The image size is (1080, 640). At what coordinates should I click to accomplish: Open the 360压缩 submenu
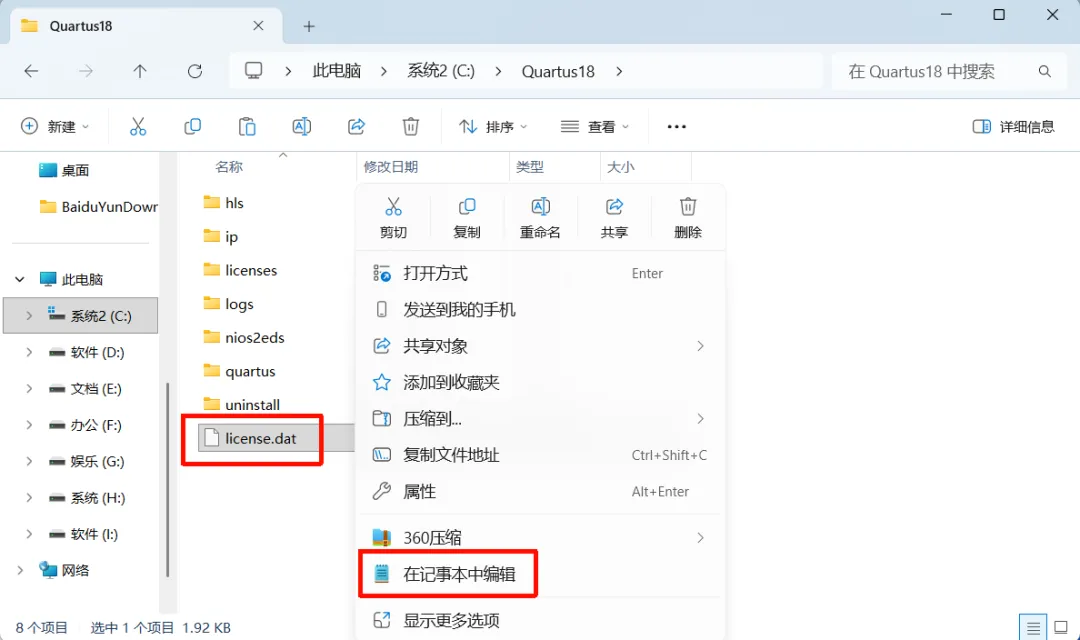click(x=541, y=538)
